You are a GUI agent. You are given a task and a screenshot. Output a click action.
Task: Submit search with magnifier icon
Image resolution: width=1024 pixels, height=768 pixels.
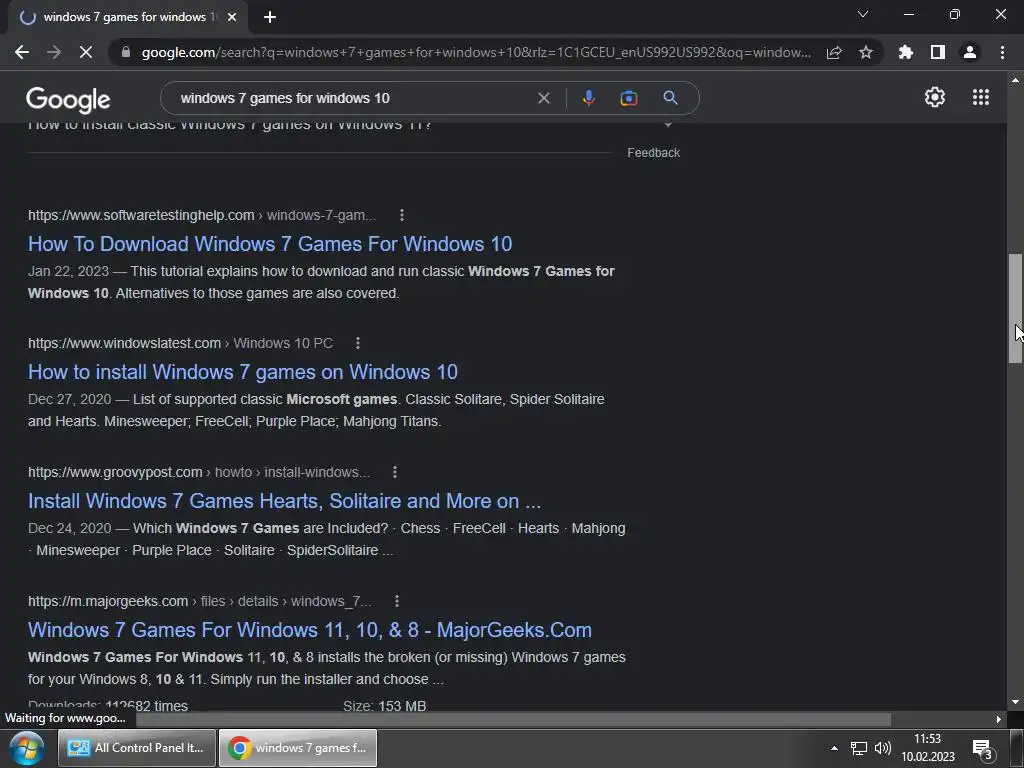pos(670,98)
